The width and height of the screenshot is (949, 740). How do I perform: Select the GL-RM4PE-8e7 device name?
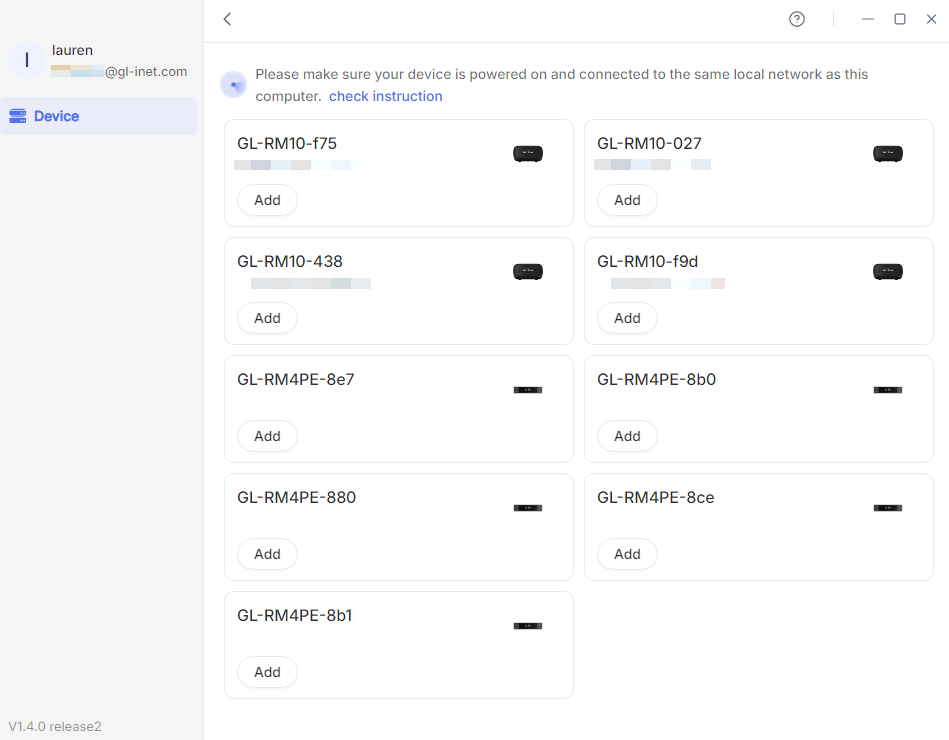(x=296, y=379)
